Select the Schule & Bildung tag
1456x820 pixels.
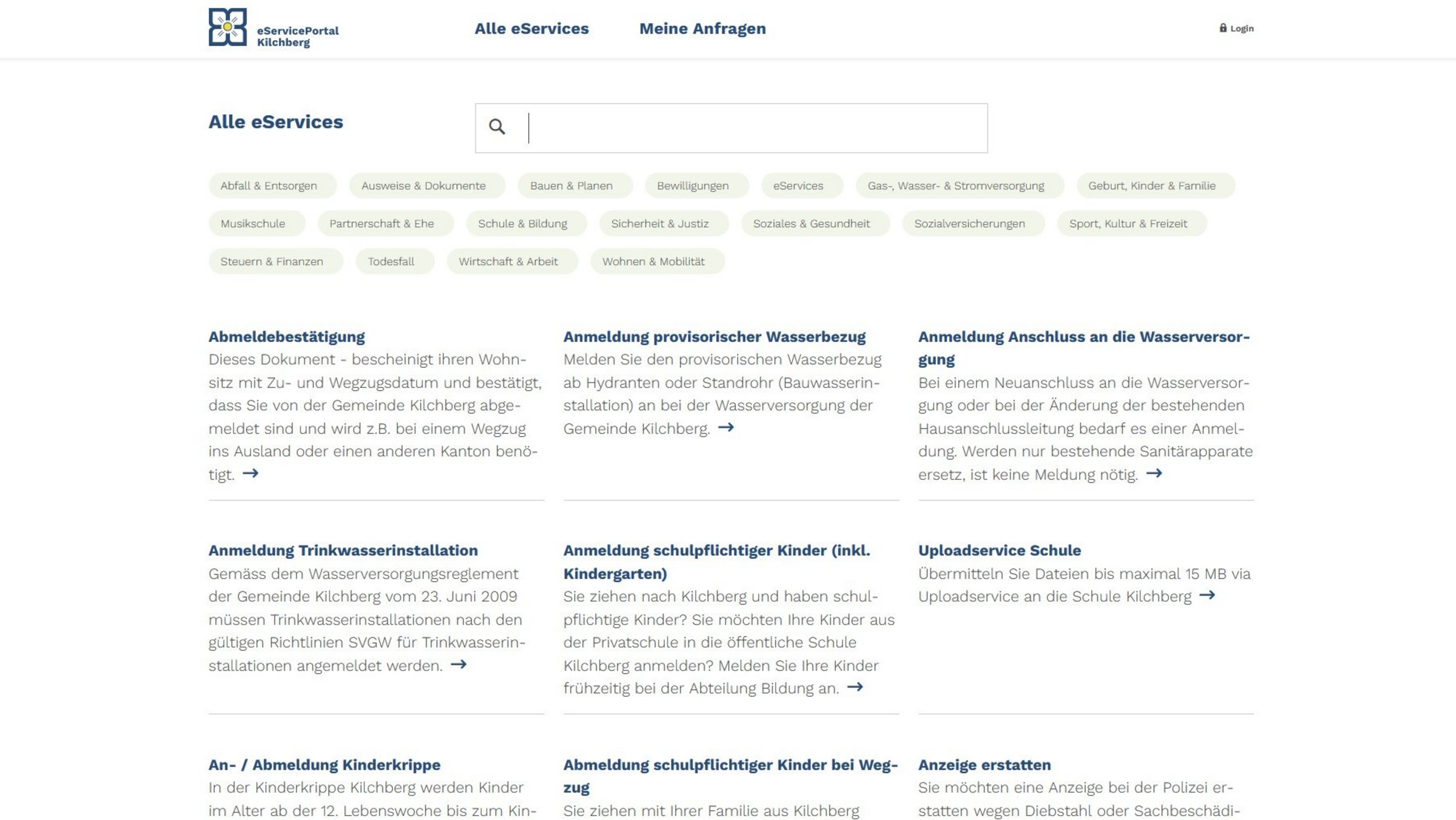click(526, 223)
